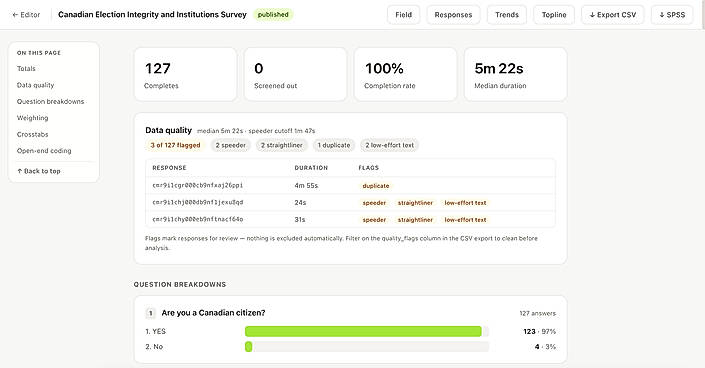Click the RESPONSE column header
Viewport: 705px width, 368px height.
[x=169, y=168]
